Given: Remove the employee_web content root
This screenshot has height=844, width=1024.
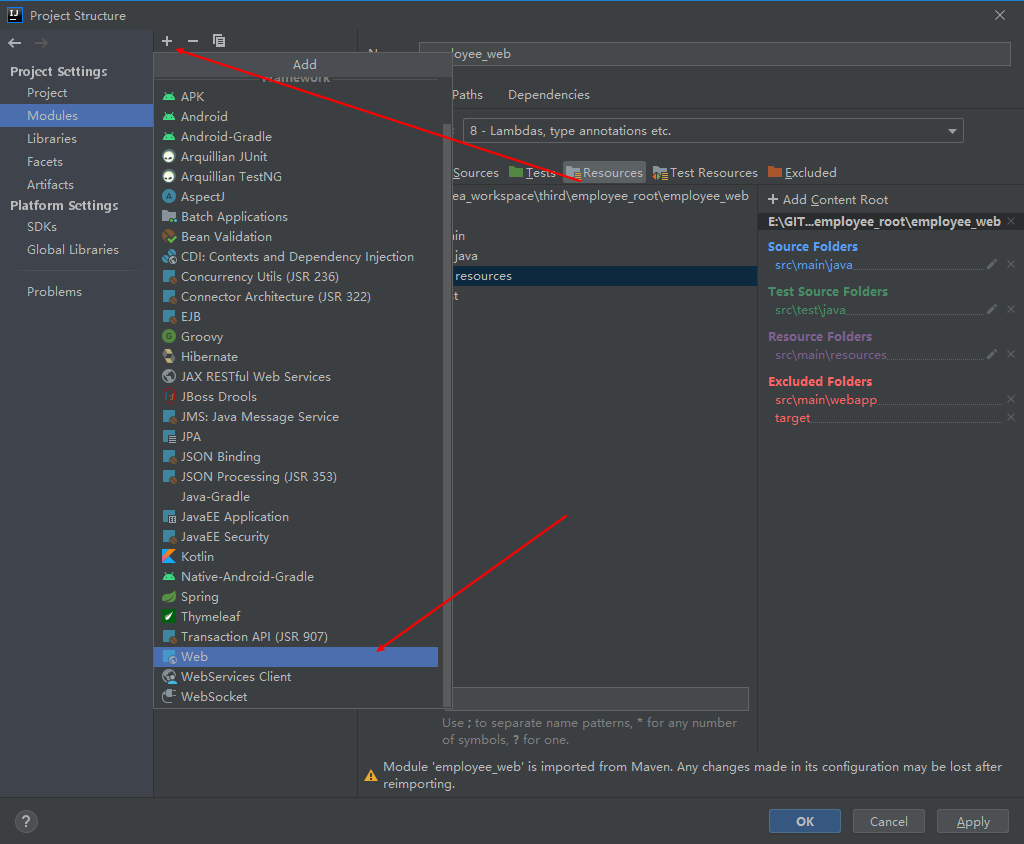Looking at the screenshot, I should (1011, 221).
